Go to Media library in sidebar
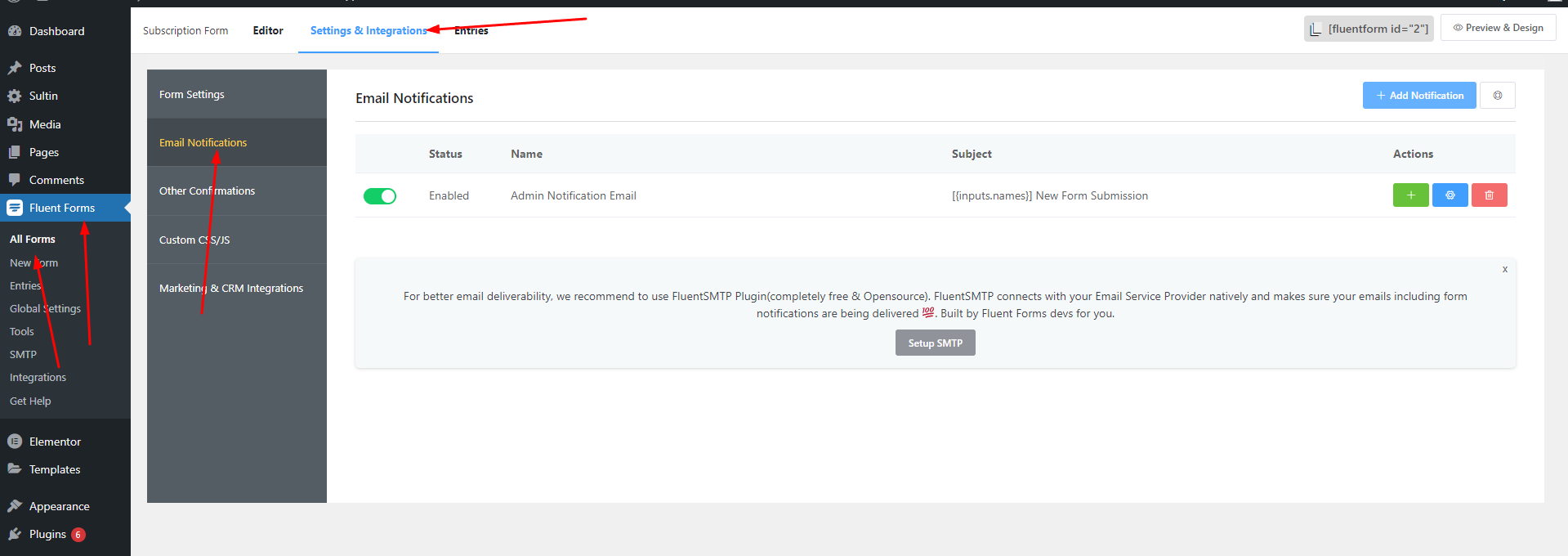 (x=45, y=124)
